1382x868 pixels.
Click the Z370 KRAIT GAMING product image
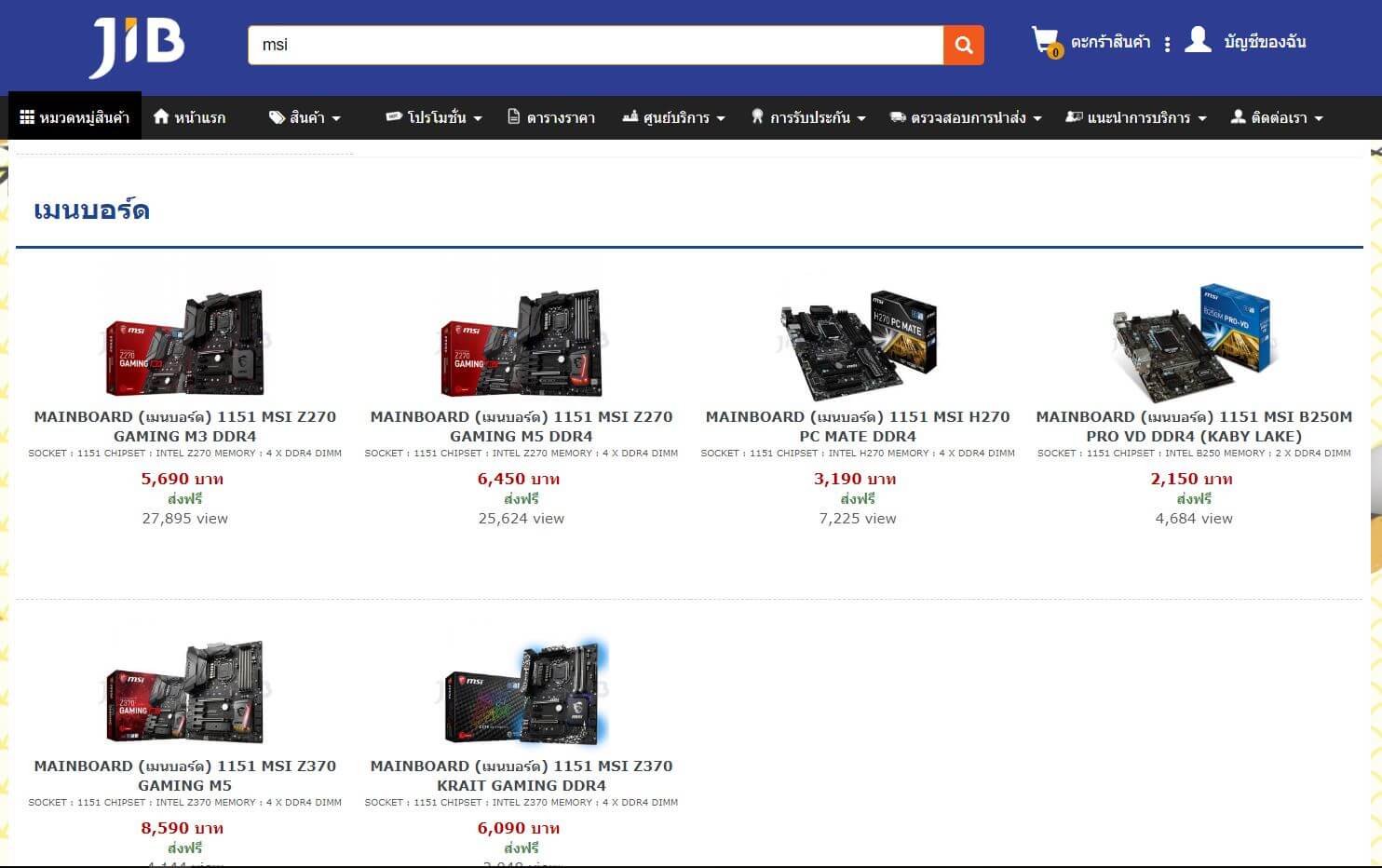524,691
